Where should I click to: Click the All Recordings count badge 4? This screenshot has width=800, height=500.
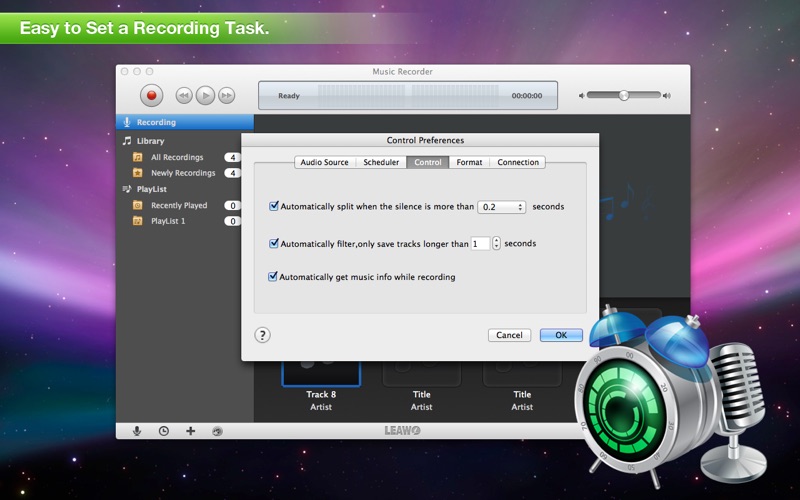coord(233,157)
